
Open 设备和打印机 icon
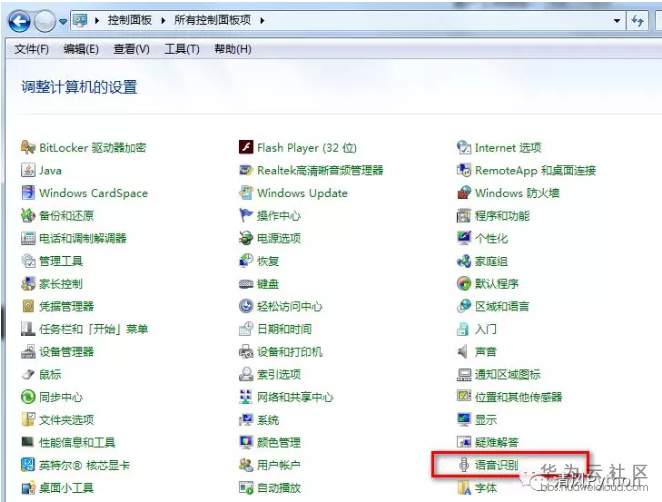pyautogui.click(x=246, y=352)
